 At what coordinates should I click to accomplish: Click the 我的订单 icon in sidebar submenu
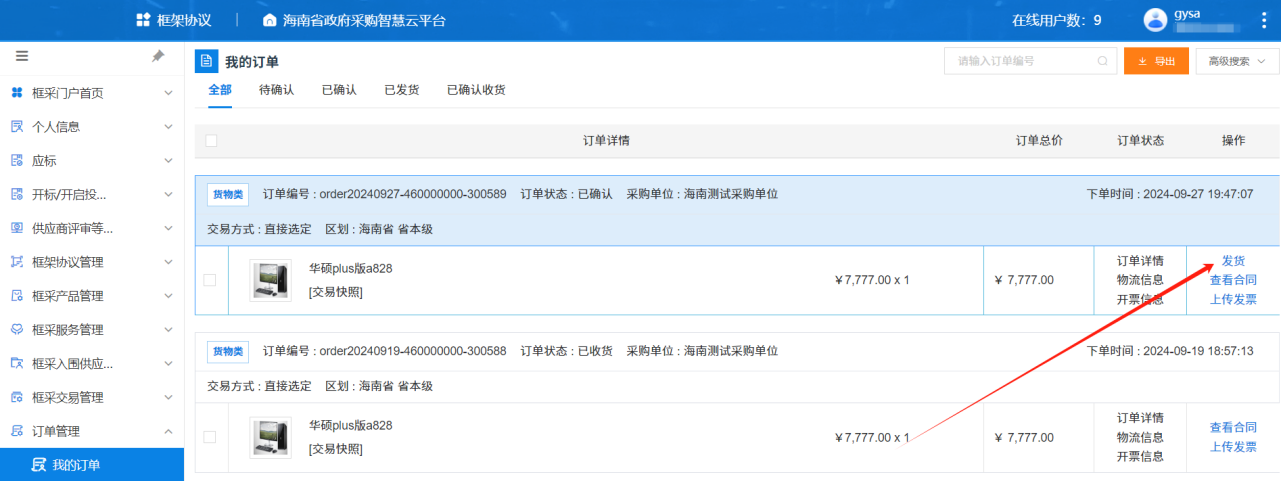38,465
